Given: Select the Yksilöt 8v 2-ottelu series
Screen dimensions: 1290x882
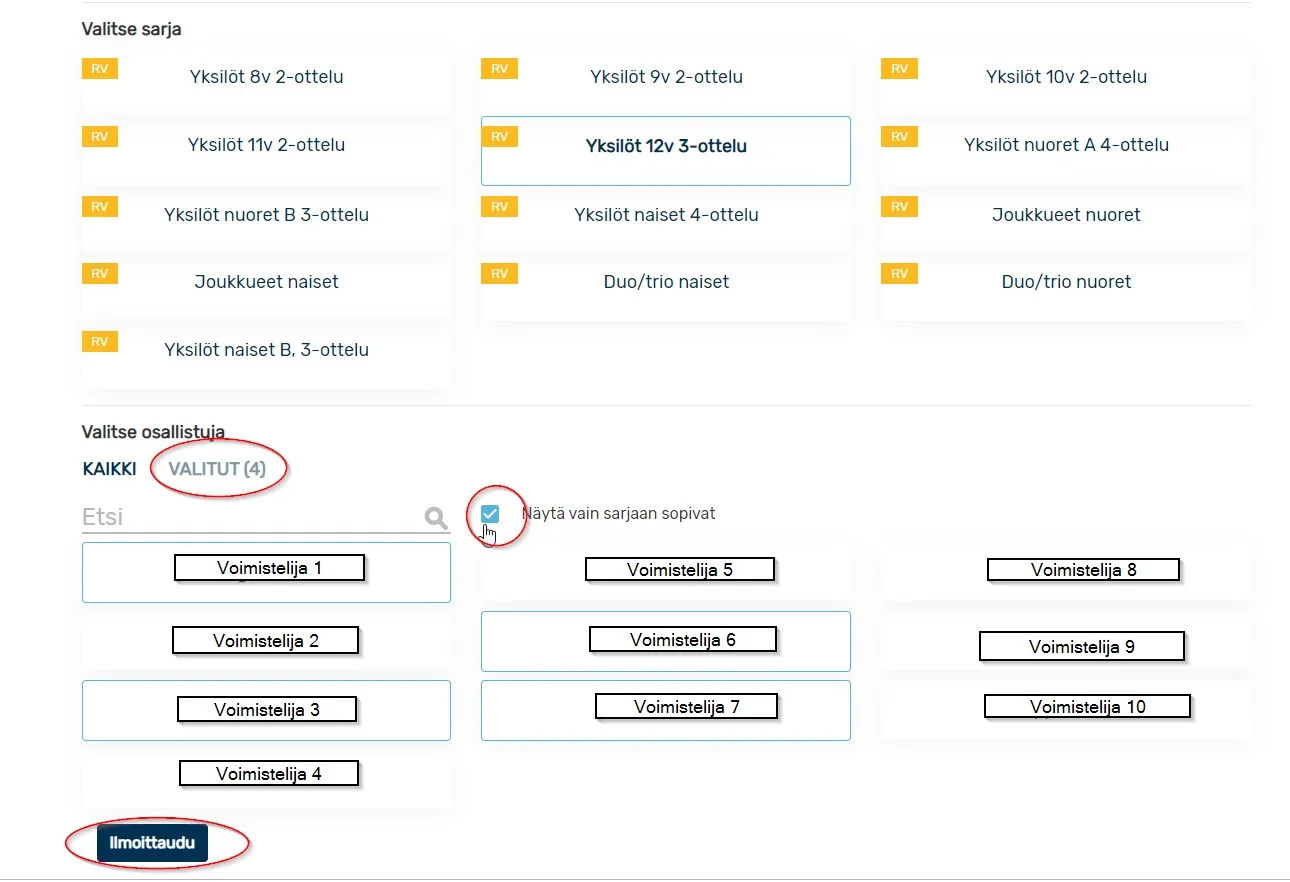Looking at the screenshot, I should pos(266,82).
